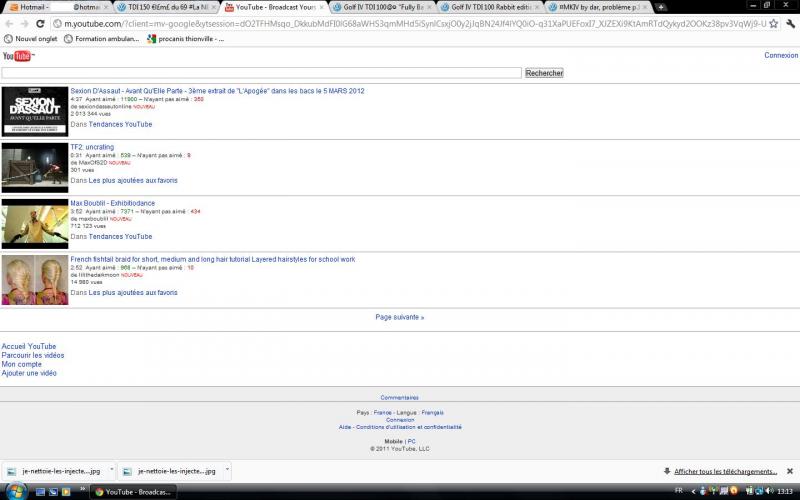800x500 pixels.
Task: Click the download arrow icon beside Afficher tous
Action: pos(666,471)
